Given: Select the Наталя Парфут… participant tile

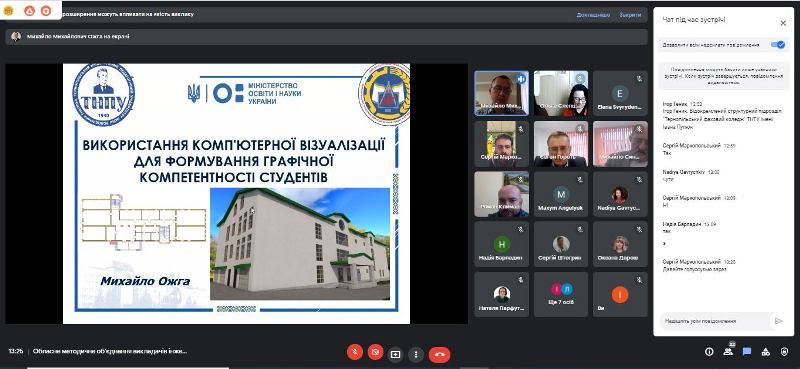Looking at the screenshot, I should 502,294.
